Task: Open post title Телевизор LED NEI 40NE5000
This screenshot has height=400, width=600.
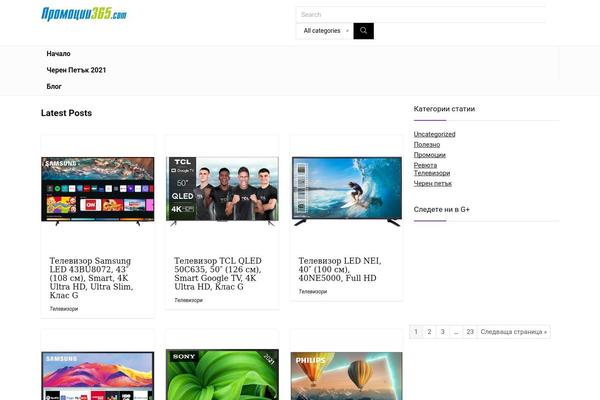Action: click(x=340, y=269)
